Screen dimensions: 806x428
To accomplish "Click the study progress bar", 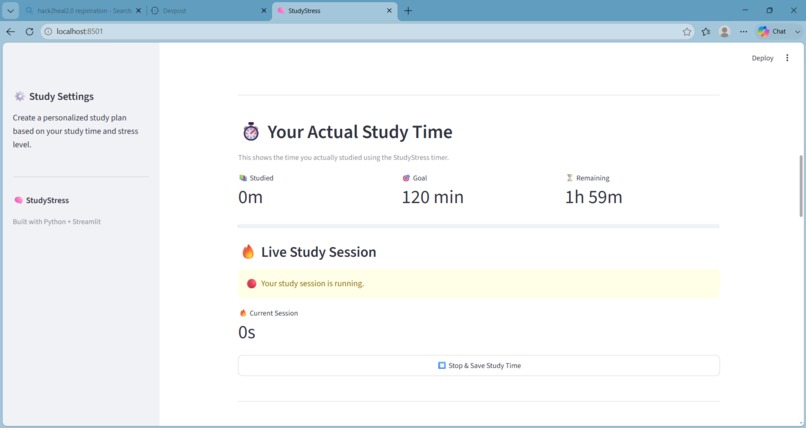I will tap(479, 226).
